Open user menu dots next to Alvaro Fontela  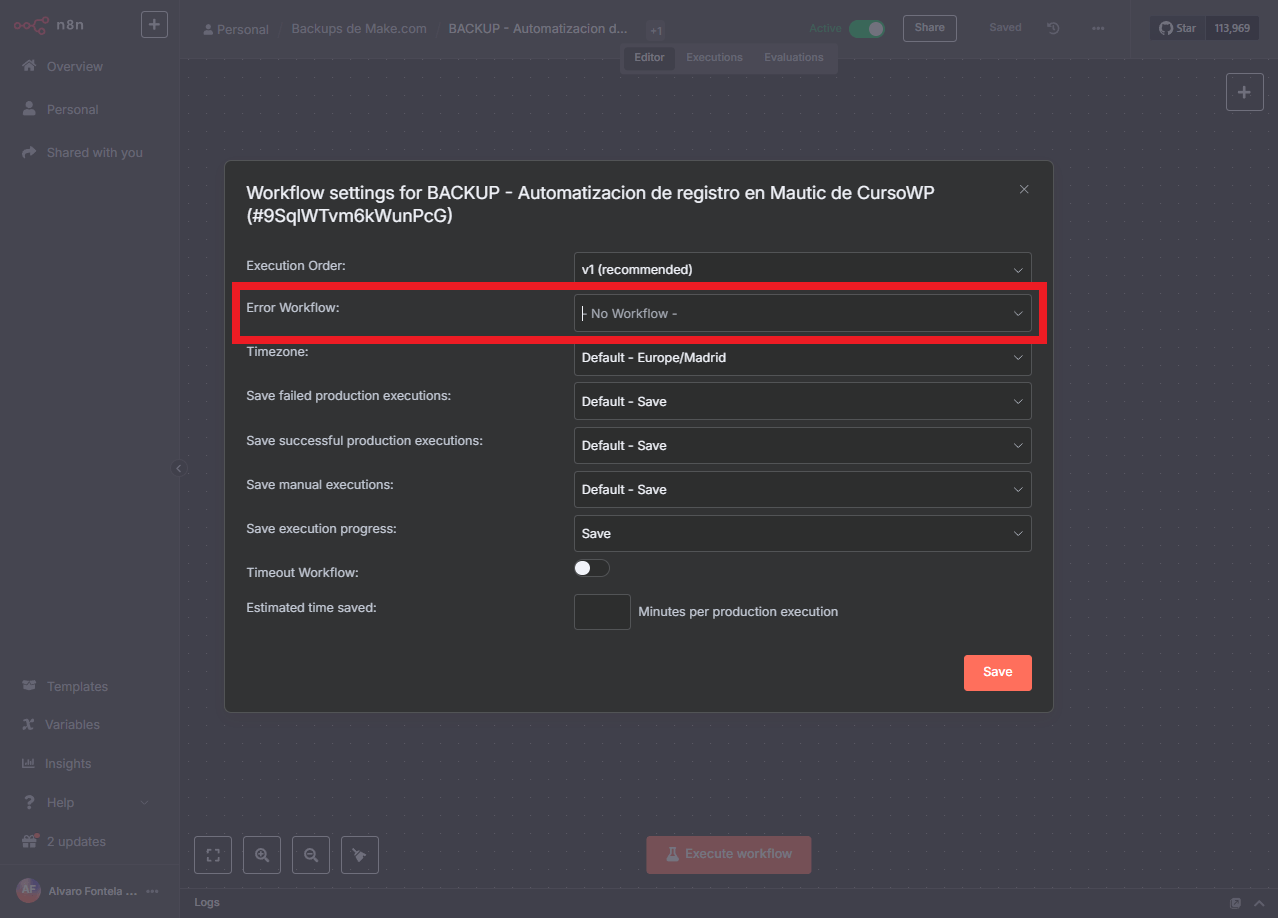click(x=152, y=891)
